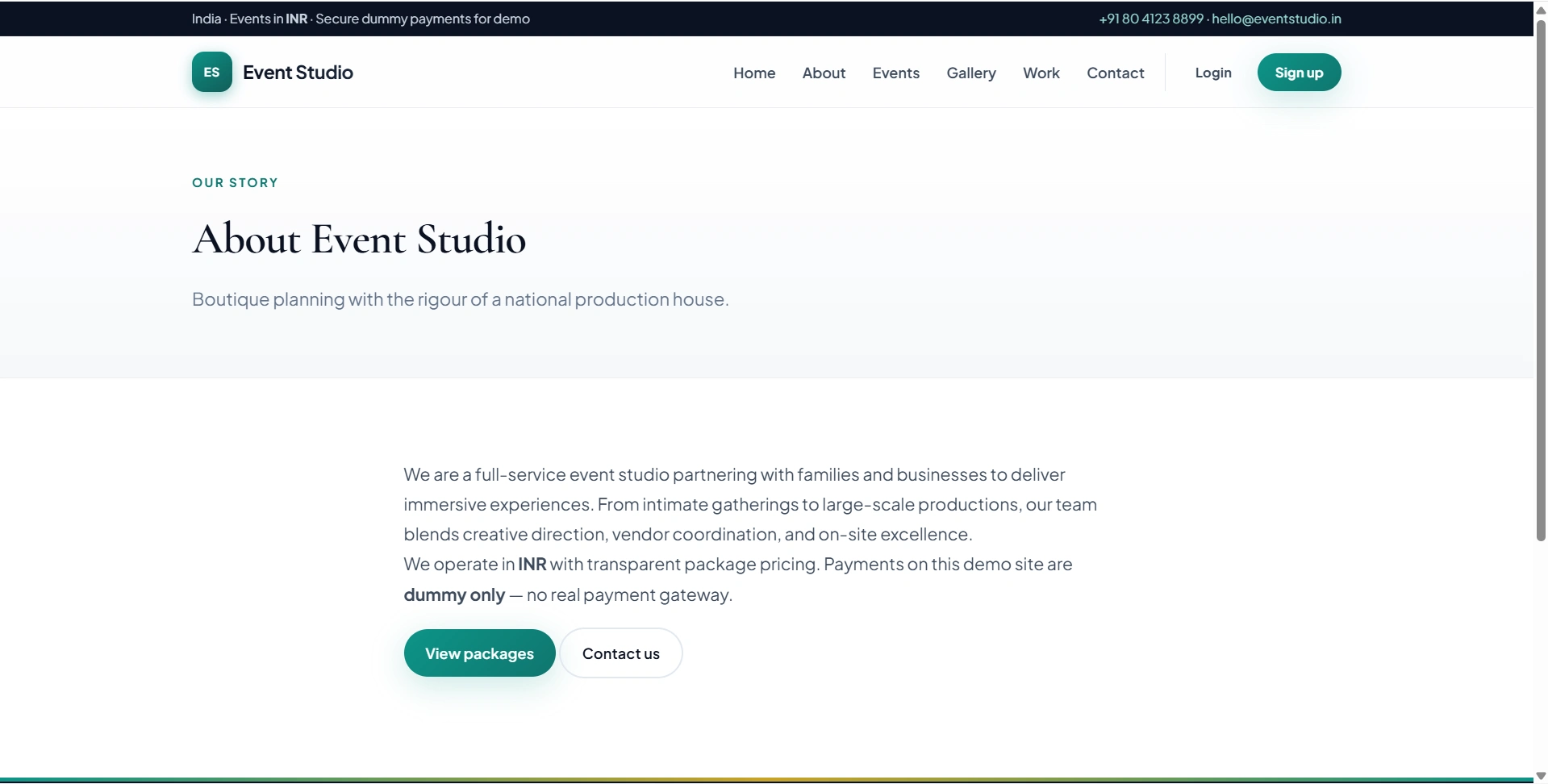Click the empty scrollbar track below thumb
Image resolution: width=1548 pixels, height=784 pixels.
(x=1541, y=655)
